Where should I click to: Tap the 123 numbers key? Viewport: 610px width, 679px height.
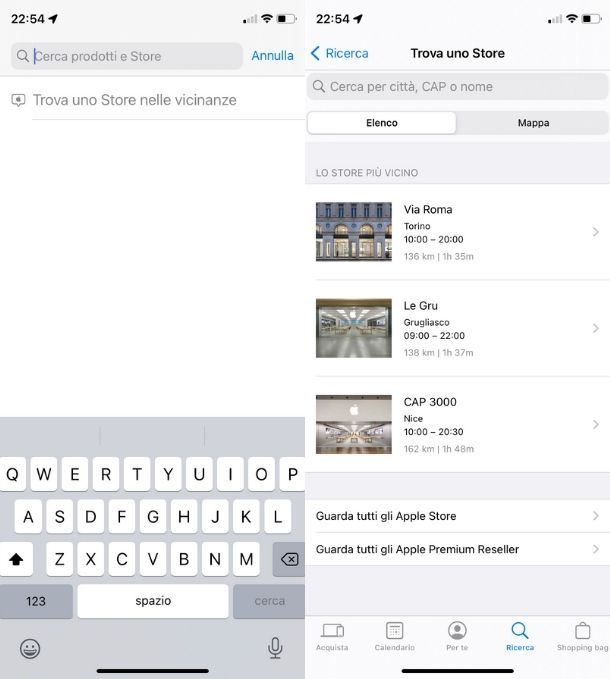[x=36, y=601]
